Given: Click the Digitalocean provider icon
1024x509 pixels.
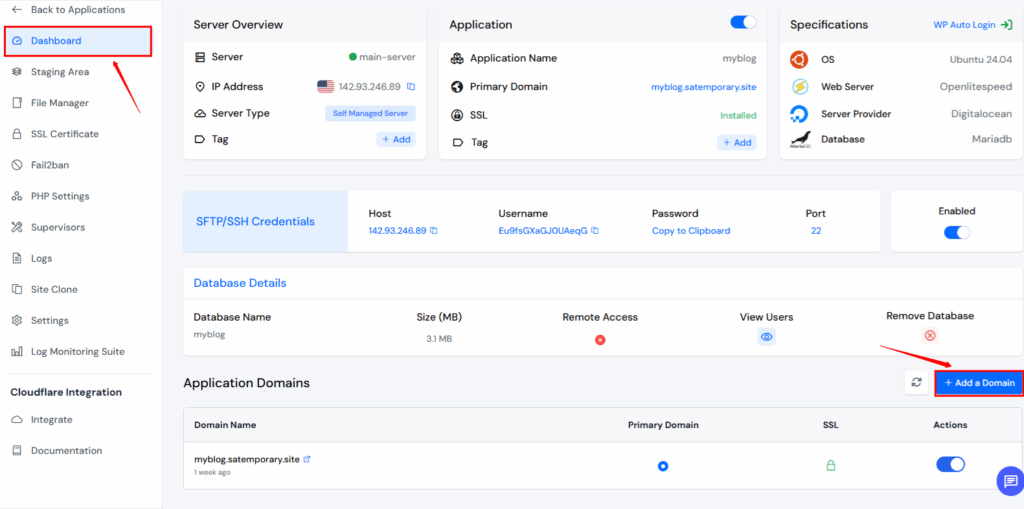Looking at the screenshot, I should tap(799, 114).
